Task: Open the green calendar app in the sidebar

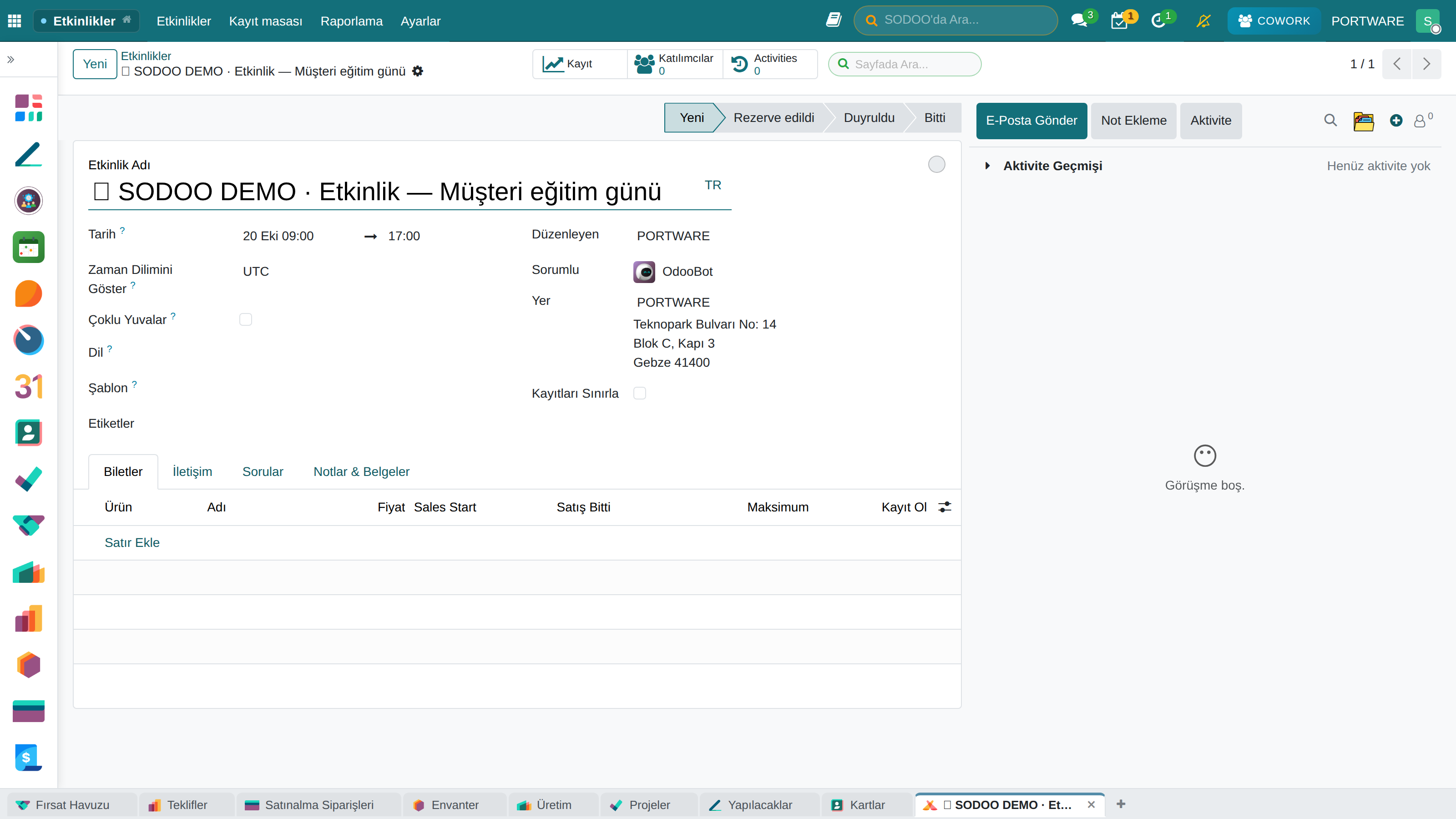Action: [28, 247]
